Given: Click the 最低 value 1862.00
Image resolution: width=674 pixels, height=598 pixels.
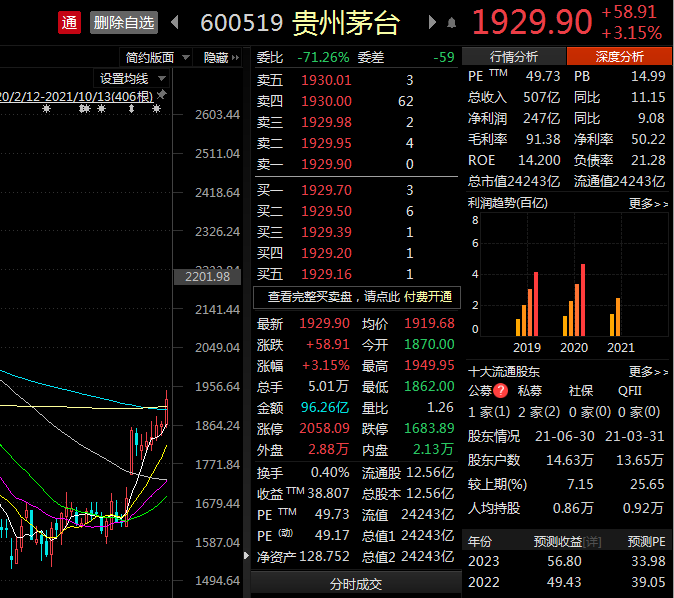Looking at the screenshot, I should coord(429,386).
